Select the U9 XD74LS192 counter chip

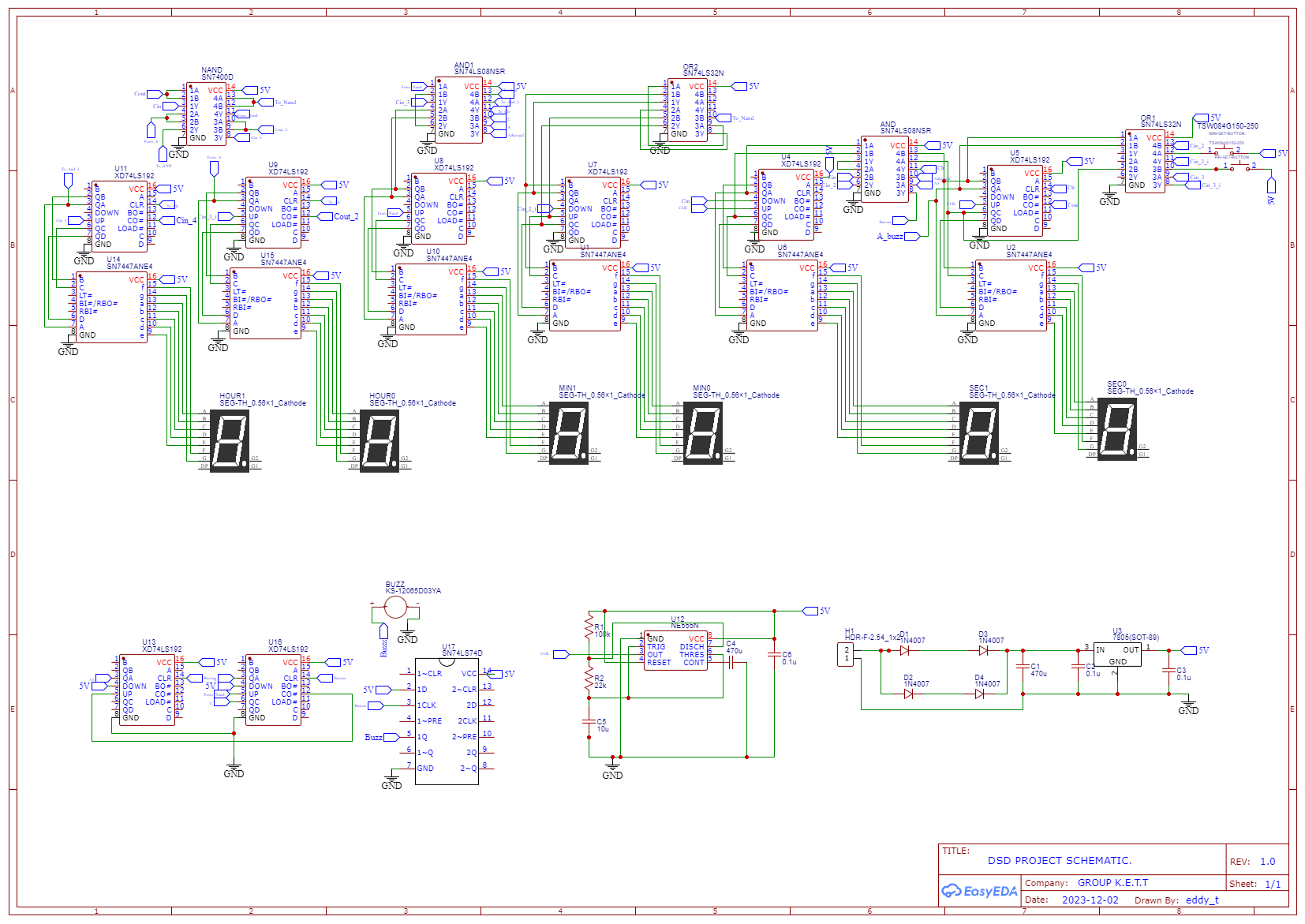click(273, 212)
